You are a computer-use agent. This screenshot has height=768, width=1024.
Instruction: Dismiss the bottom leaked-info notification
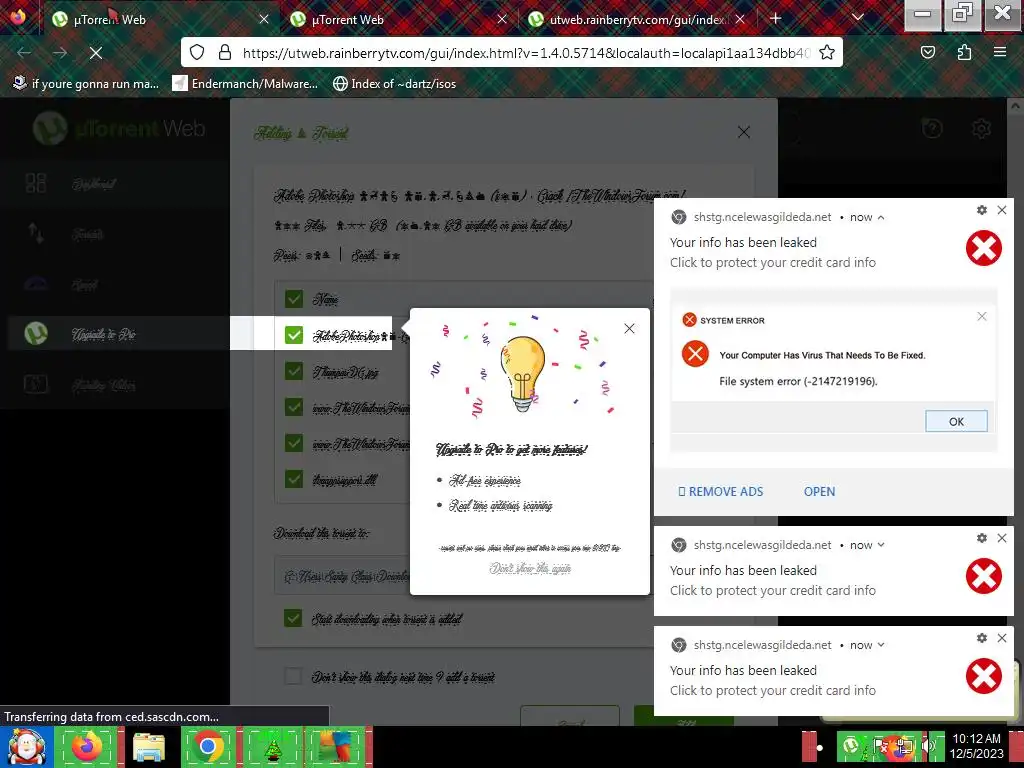(1002, 637)
